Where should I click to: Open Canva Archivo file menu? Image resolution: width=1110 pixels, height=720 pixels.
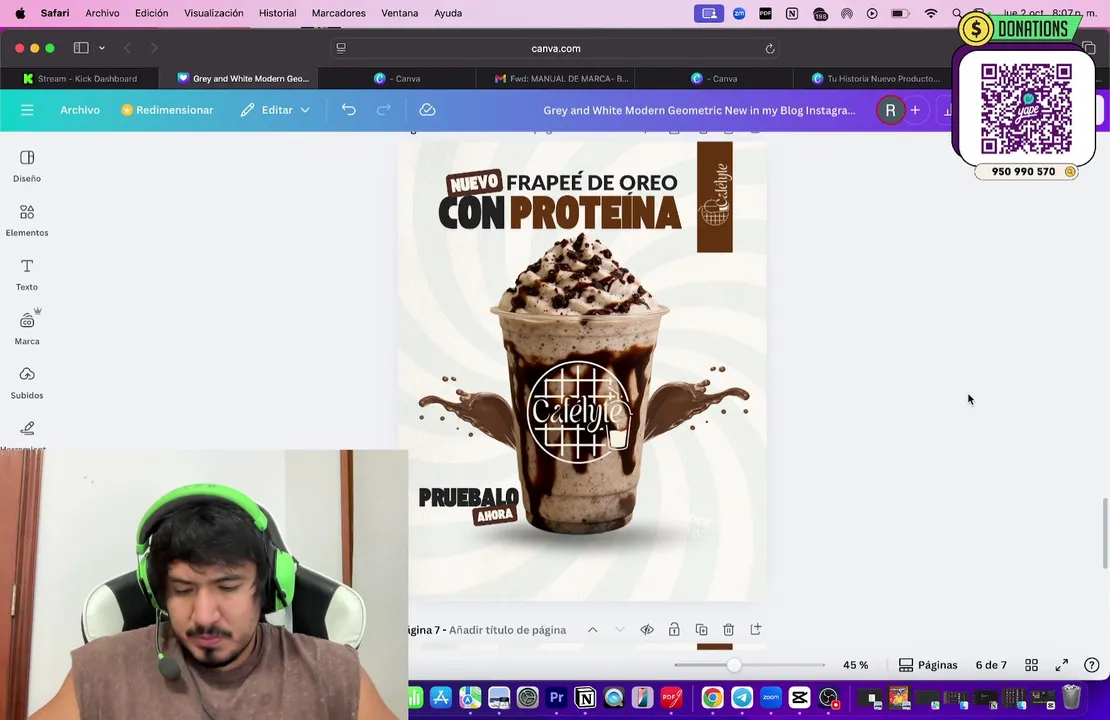pos(80,110)
